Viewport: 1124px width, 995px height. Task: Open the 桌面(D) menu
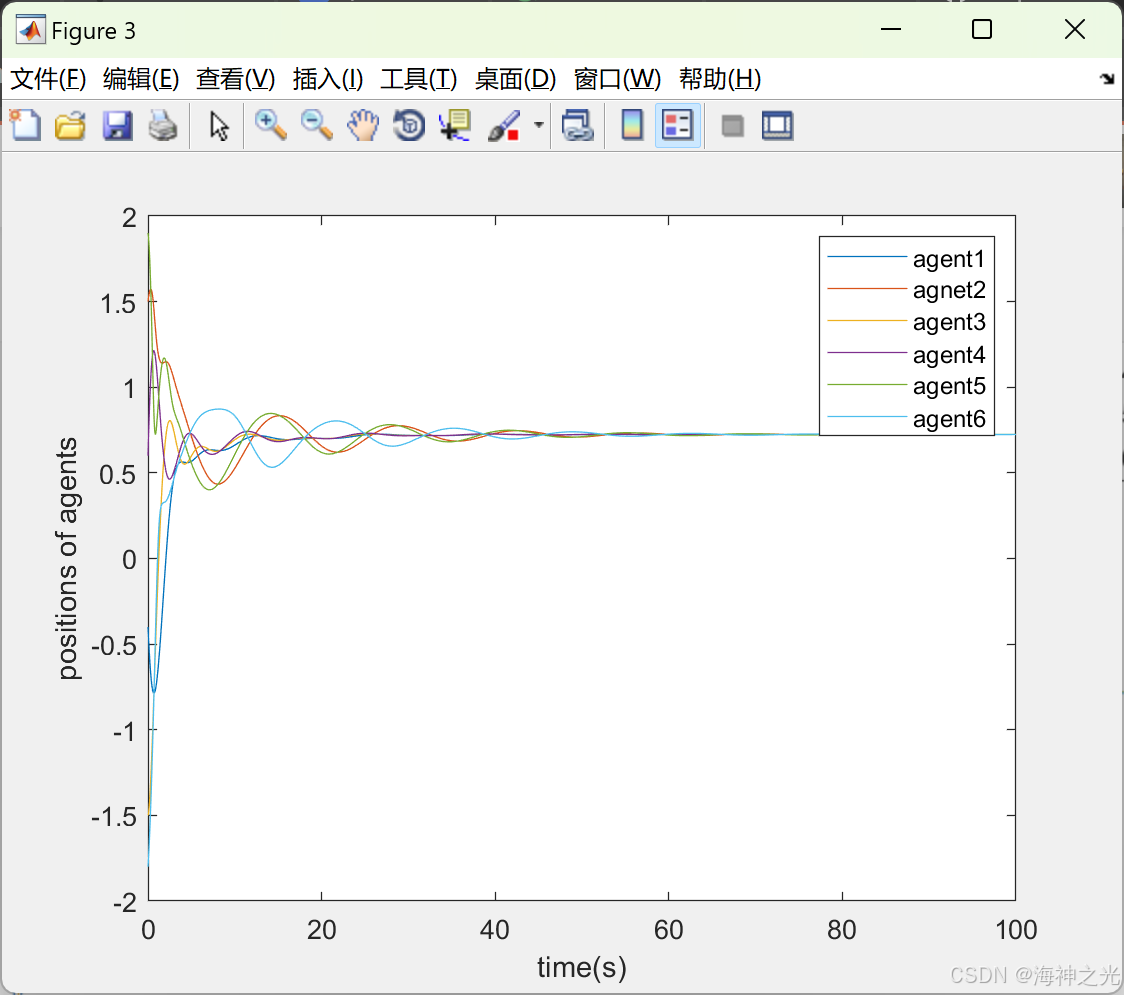pyautogui.click(x=515, y=79)
